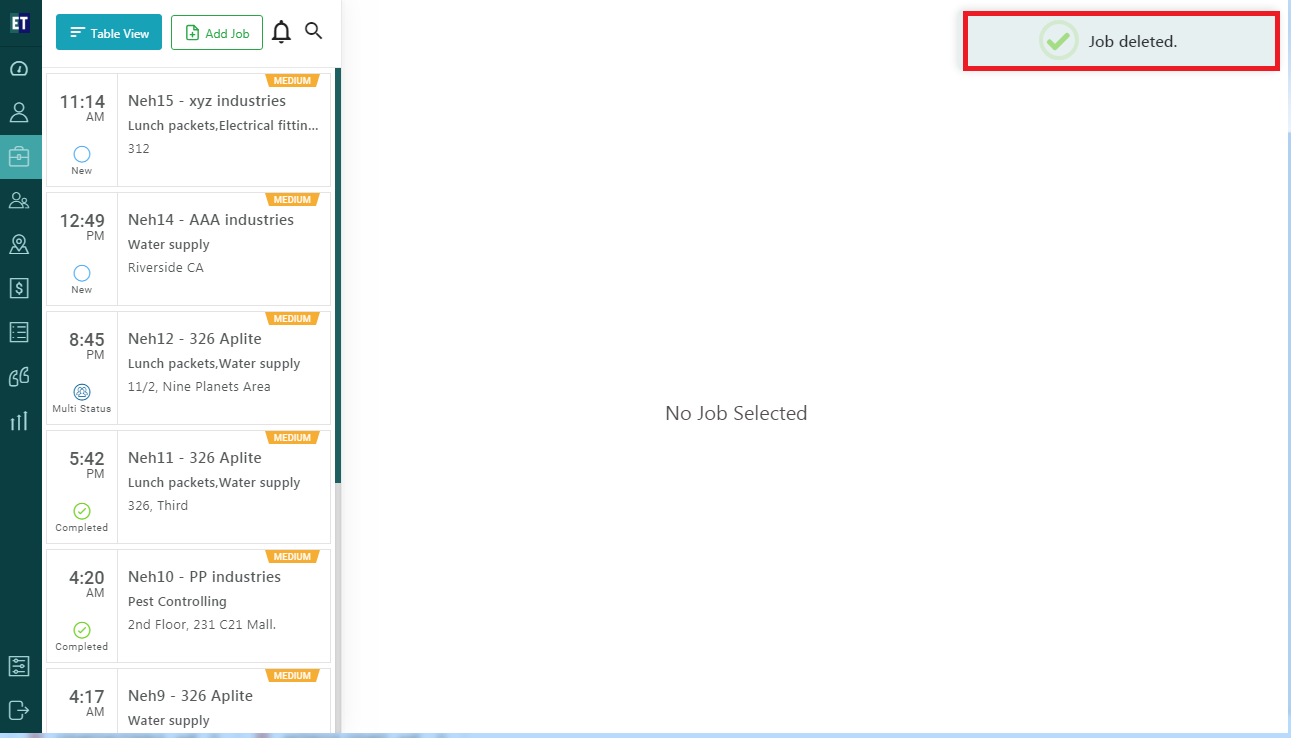Click the Completed check icon of Neh10

point(82,630)
